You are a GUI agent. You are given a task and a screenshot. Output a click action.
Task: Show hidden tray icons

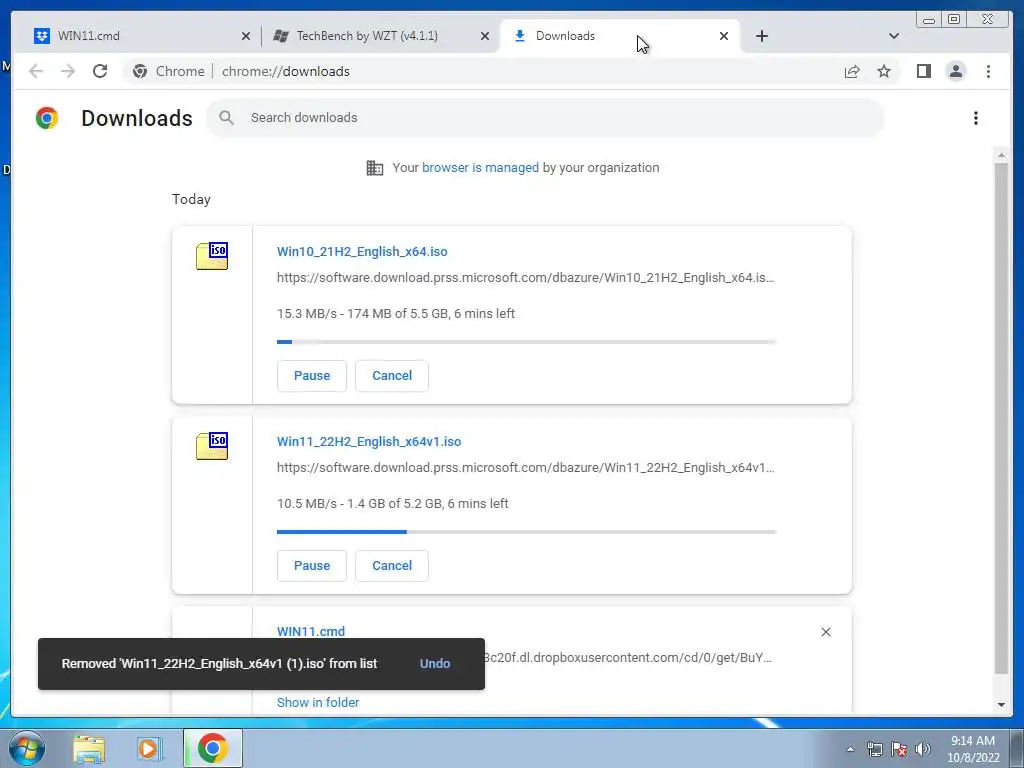coord(850,749)
